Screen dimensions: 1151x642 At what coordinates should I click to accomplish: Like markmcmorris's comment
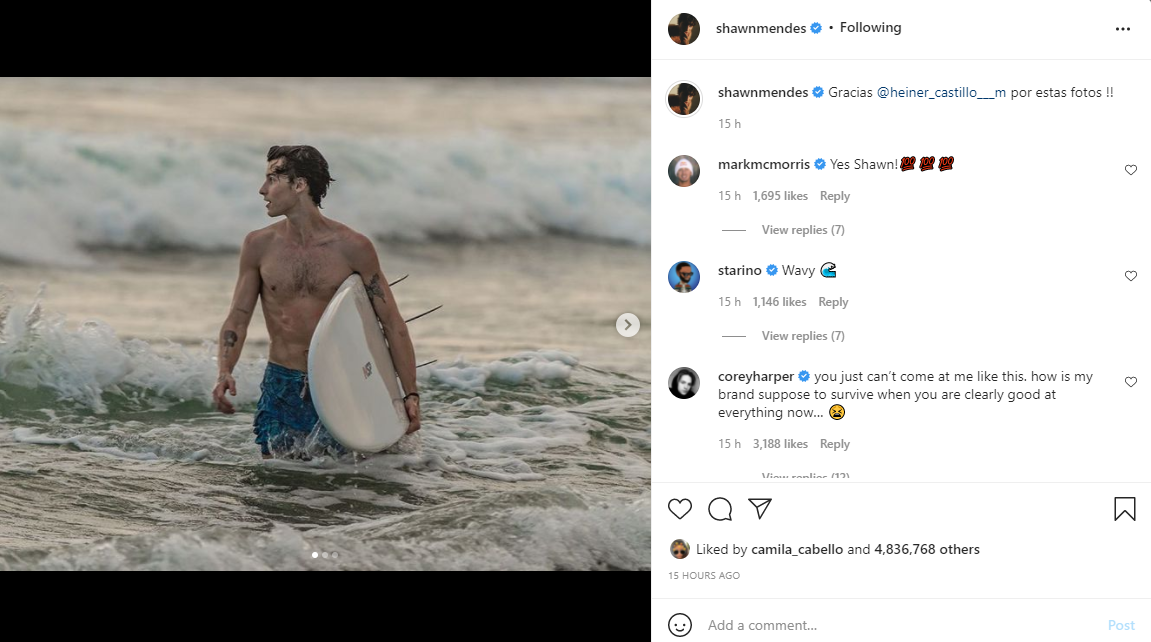pyautogui.click(x=1131, y=170)
